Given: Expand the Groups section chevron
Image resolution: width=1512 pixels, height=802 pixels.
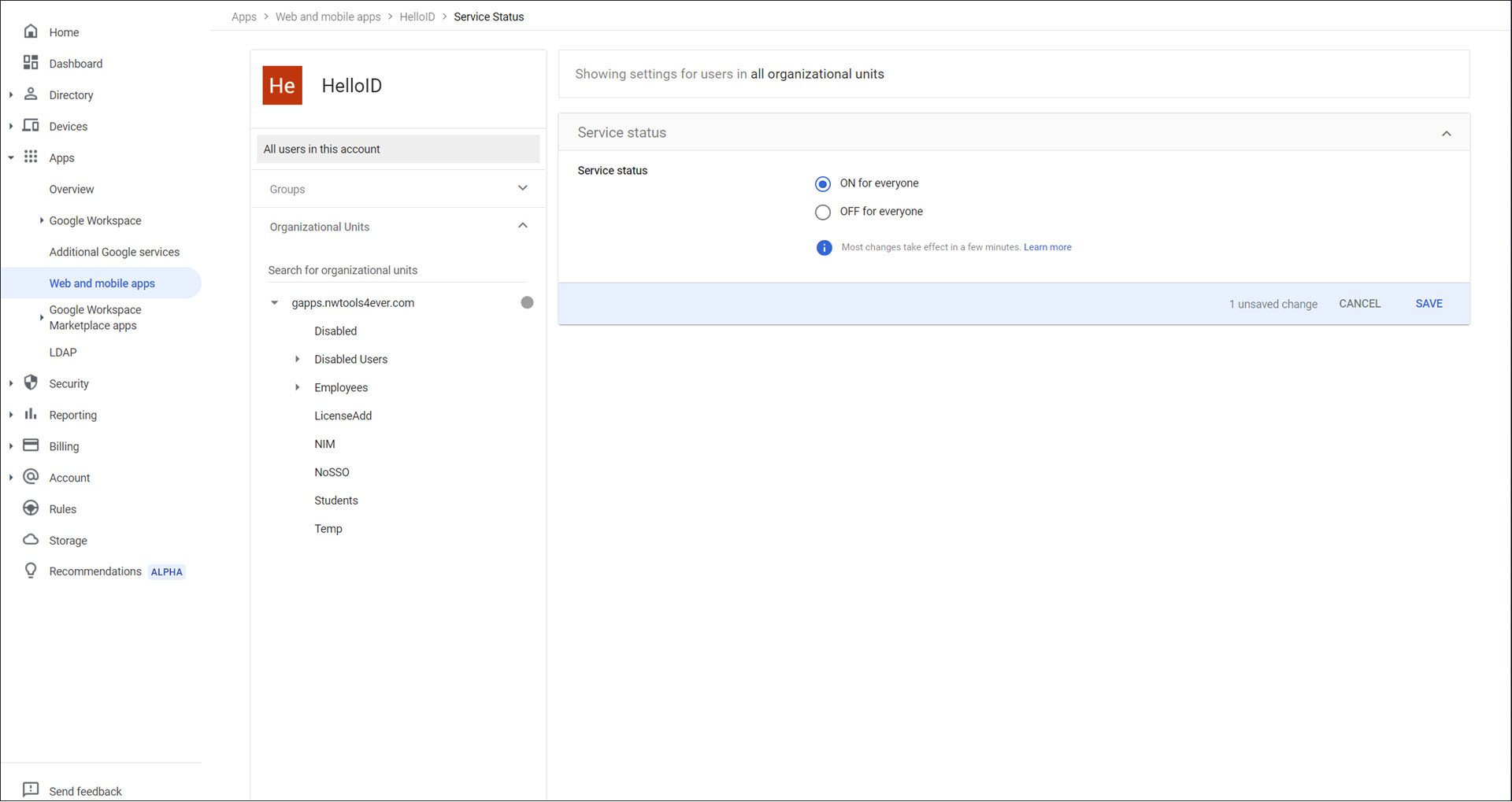Looking at the screenshot, I should click(x=523, y=188).
